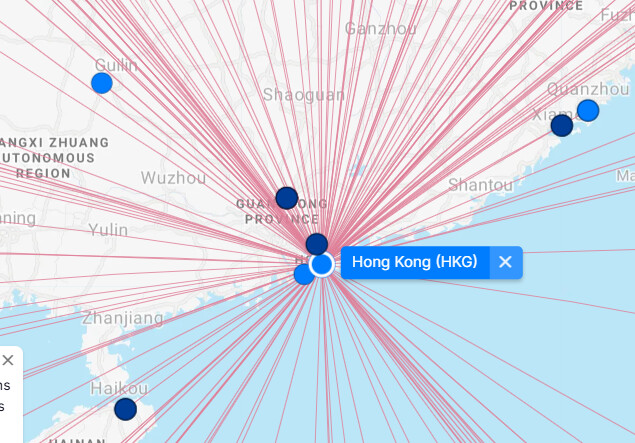Viewport: 635px width, 443px height.
Task: Select the Haikou airport marker
Action: [125, 408]
